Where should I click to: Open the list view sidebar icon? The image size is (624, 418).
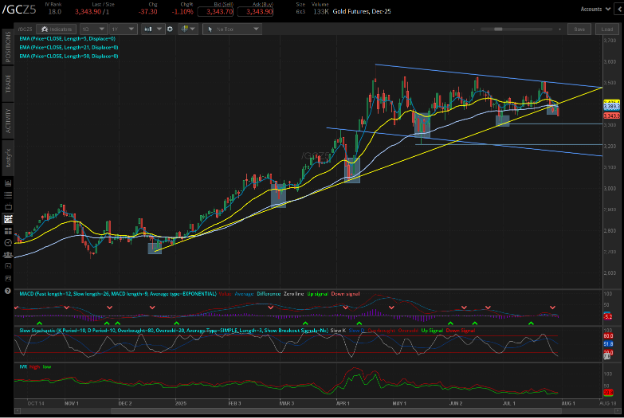tap(8, 195)
